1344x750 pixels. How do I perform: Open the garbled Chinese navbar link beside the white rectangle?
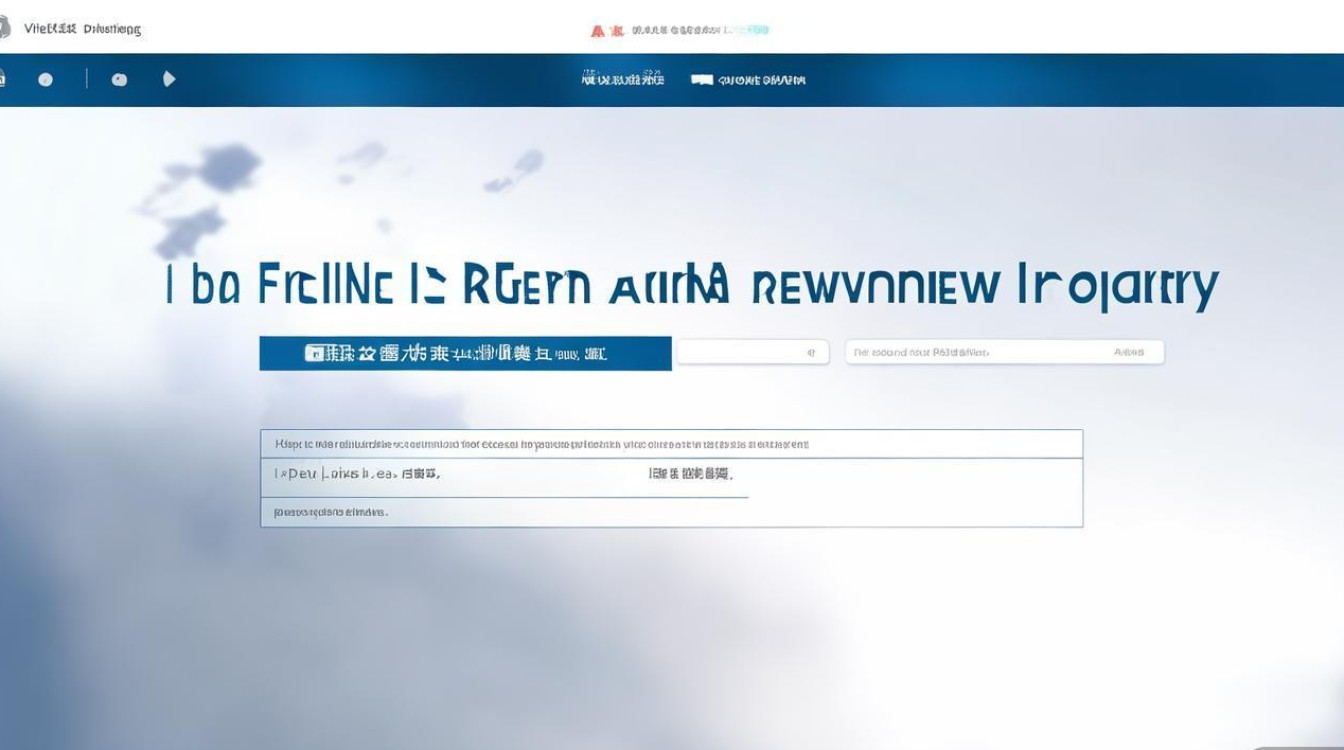tap(623, 78)
